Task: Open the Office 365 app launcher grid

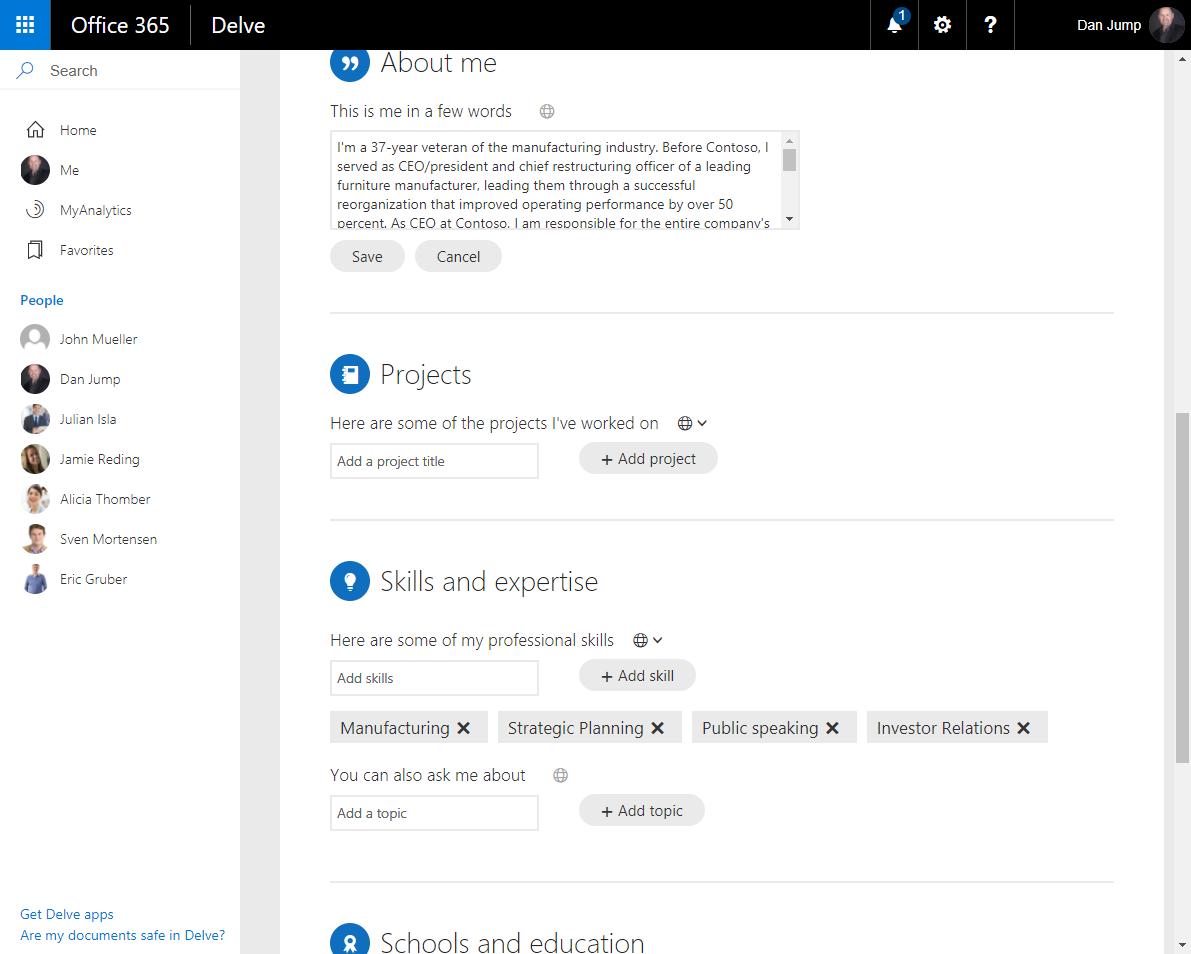Action: point(25,25)
